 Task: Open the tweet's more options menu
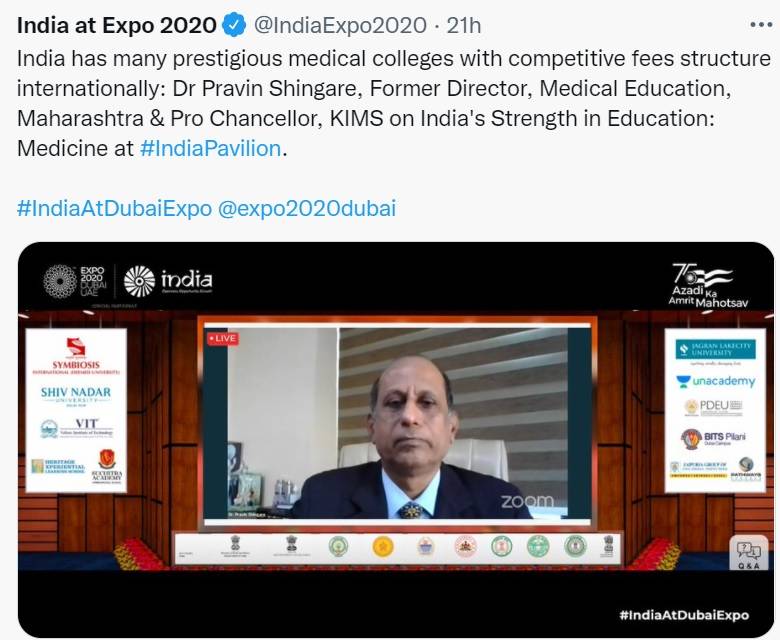click(761, 25)
